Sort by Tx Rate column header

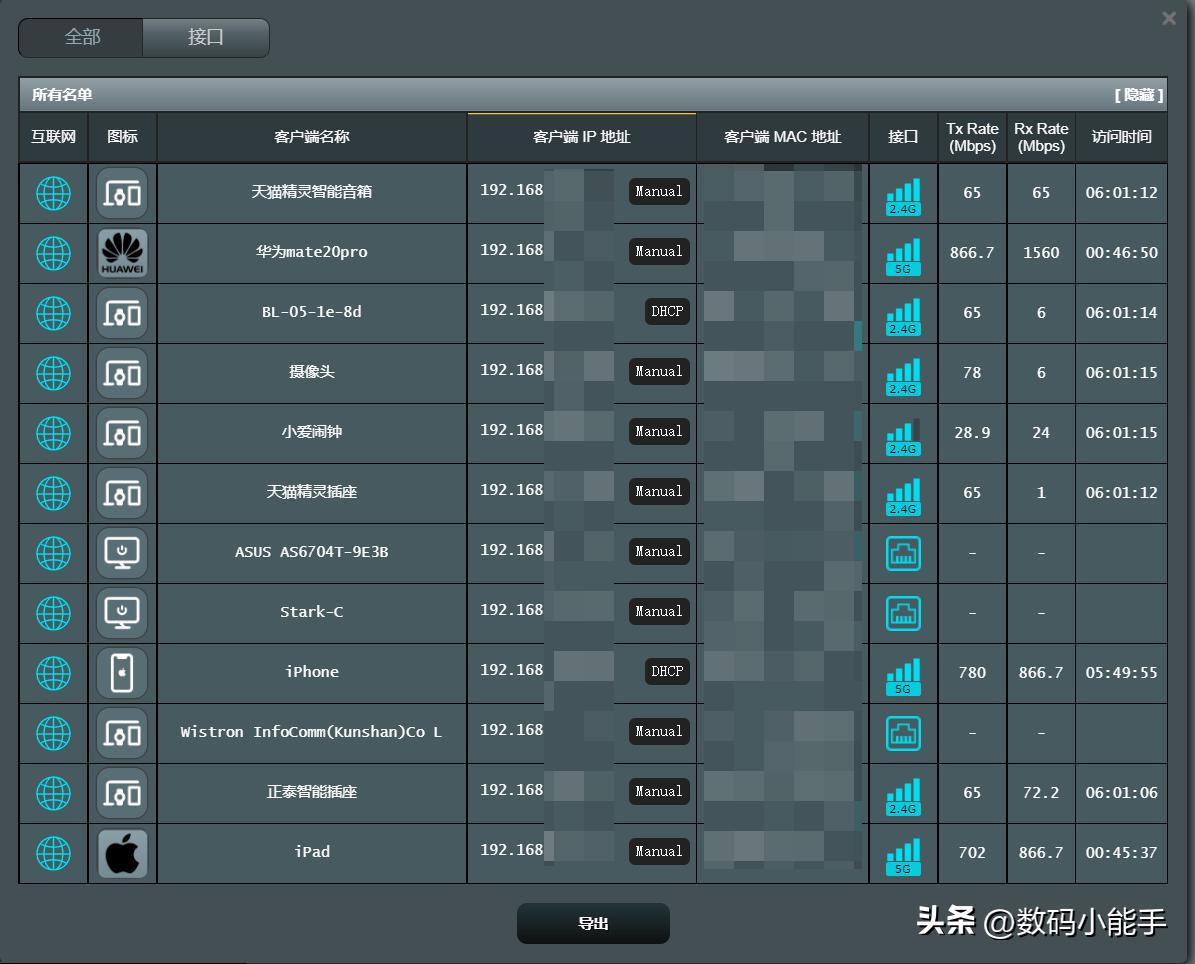972,137
